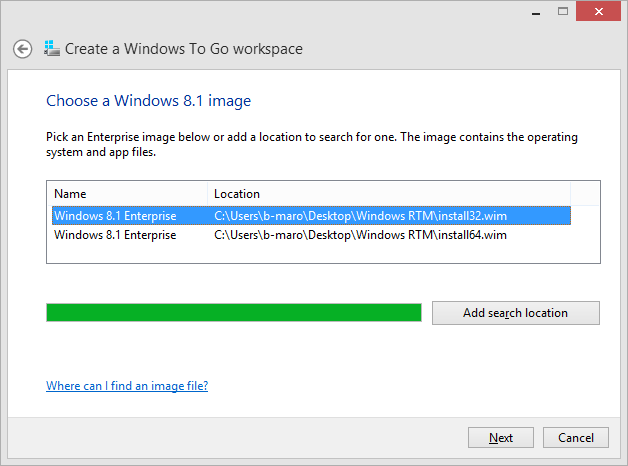Viewport: 628px width, 466px height.
Task: Click the back arrow icon
Action: [22, 49]
